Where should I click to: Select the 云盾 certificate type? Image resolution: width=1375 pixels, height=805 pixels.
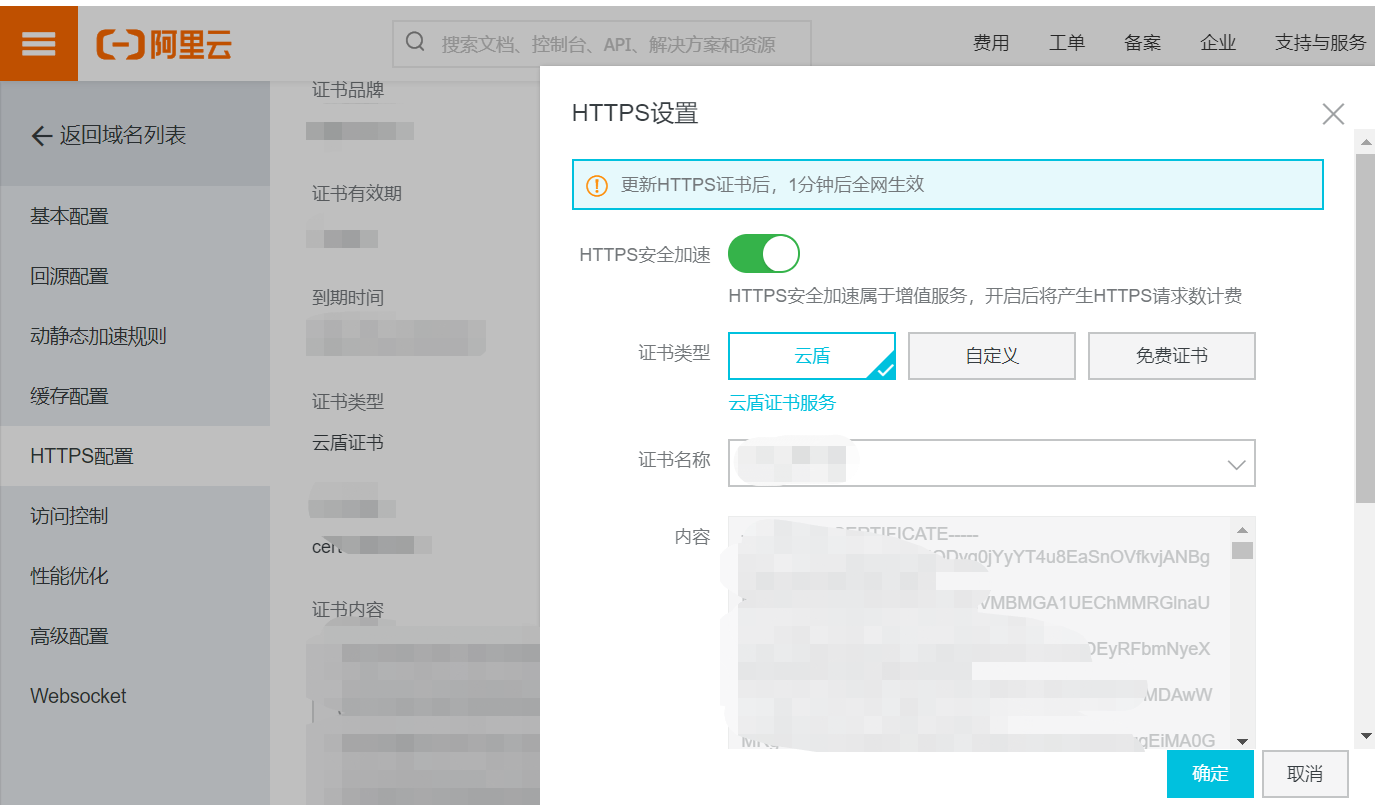click(x=811, y=356)
